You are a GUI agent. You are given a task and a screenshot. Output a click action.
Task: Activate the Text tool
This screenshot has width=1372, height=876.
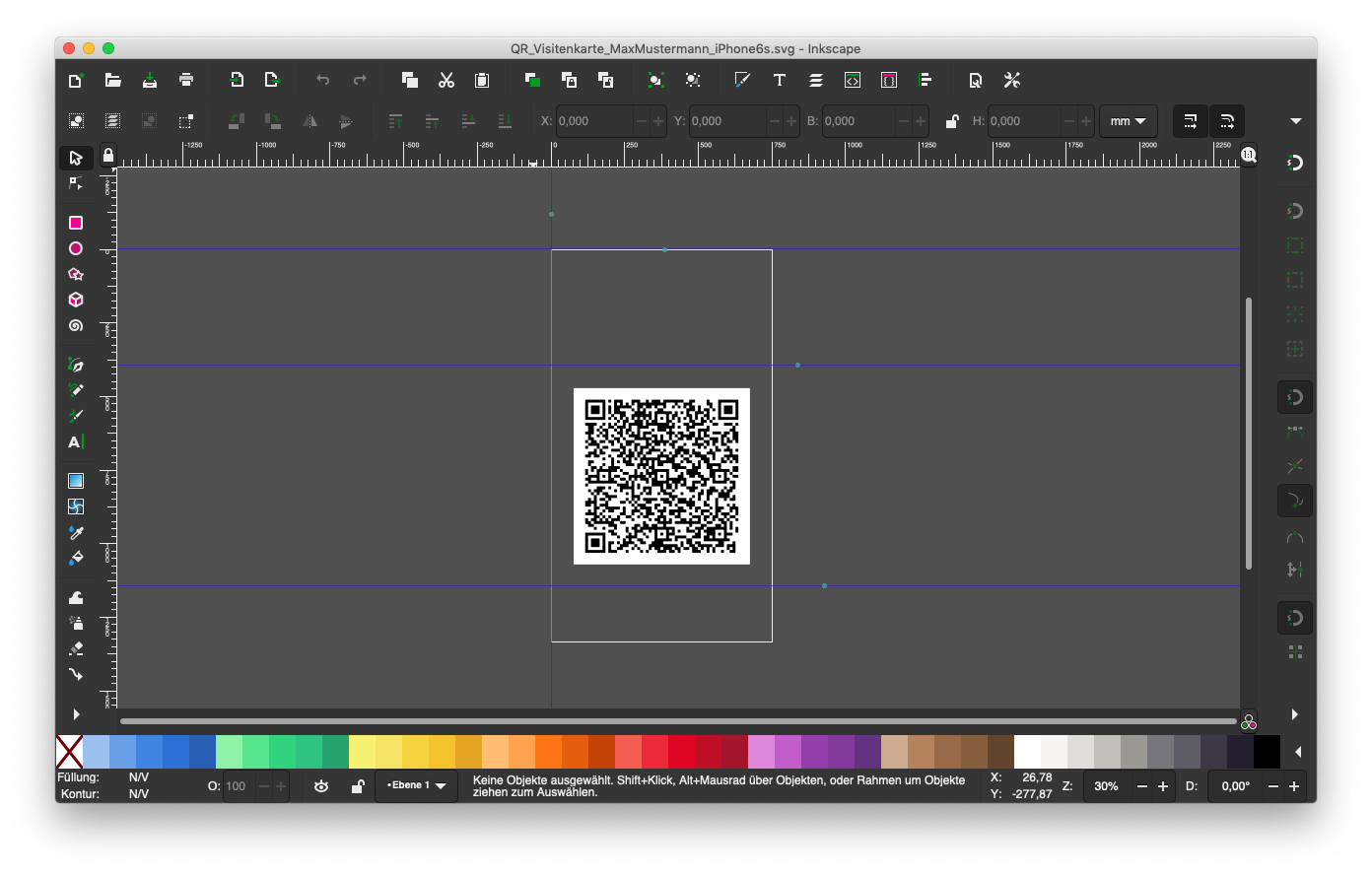point(75,441)
